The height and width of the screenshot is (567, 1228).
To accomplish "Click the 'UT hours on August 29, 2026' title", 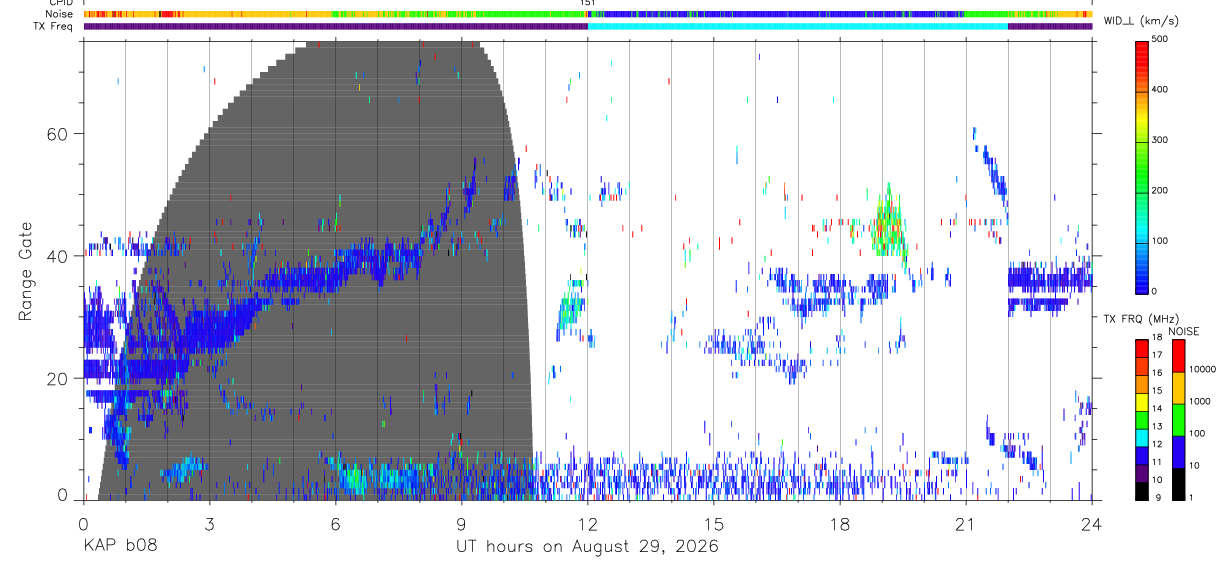I will point(587,547).
